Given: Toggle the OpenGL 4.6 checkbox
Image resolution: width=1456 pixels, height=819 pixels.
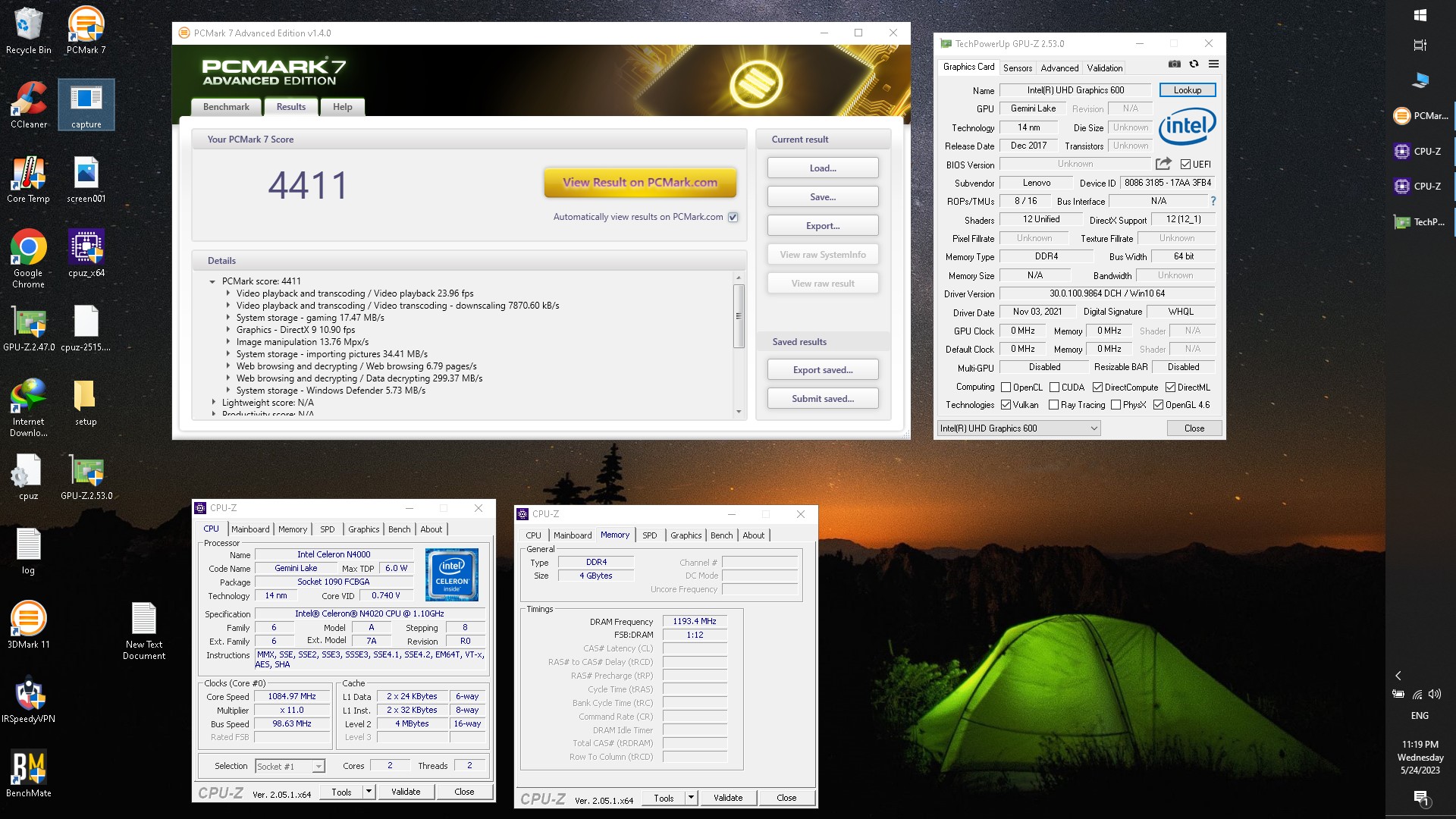Looking at the screenshot, I should pos(1158,405).
